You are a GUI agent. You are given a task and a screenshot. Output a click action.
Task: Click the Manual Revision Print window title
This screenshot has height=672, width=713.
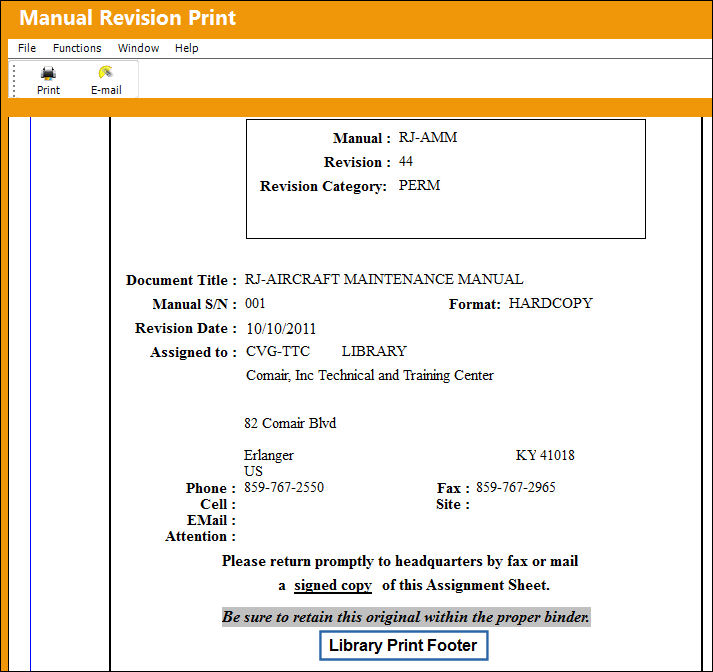coord(127,18)
